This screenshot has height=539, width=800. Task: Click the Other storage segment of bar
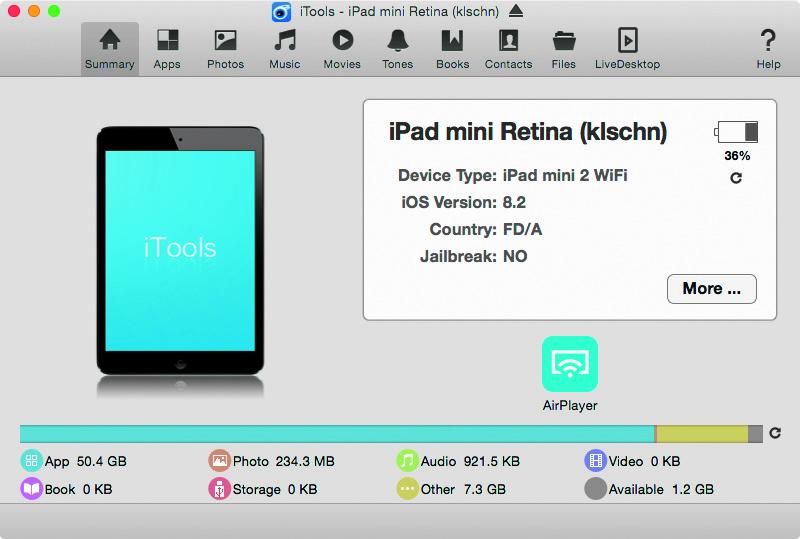[702, 434]
